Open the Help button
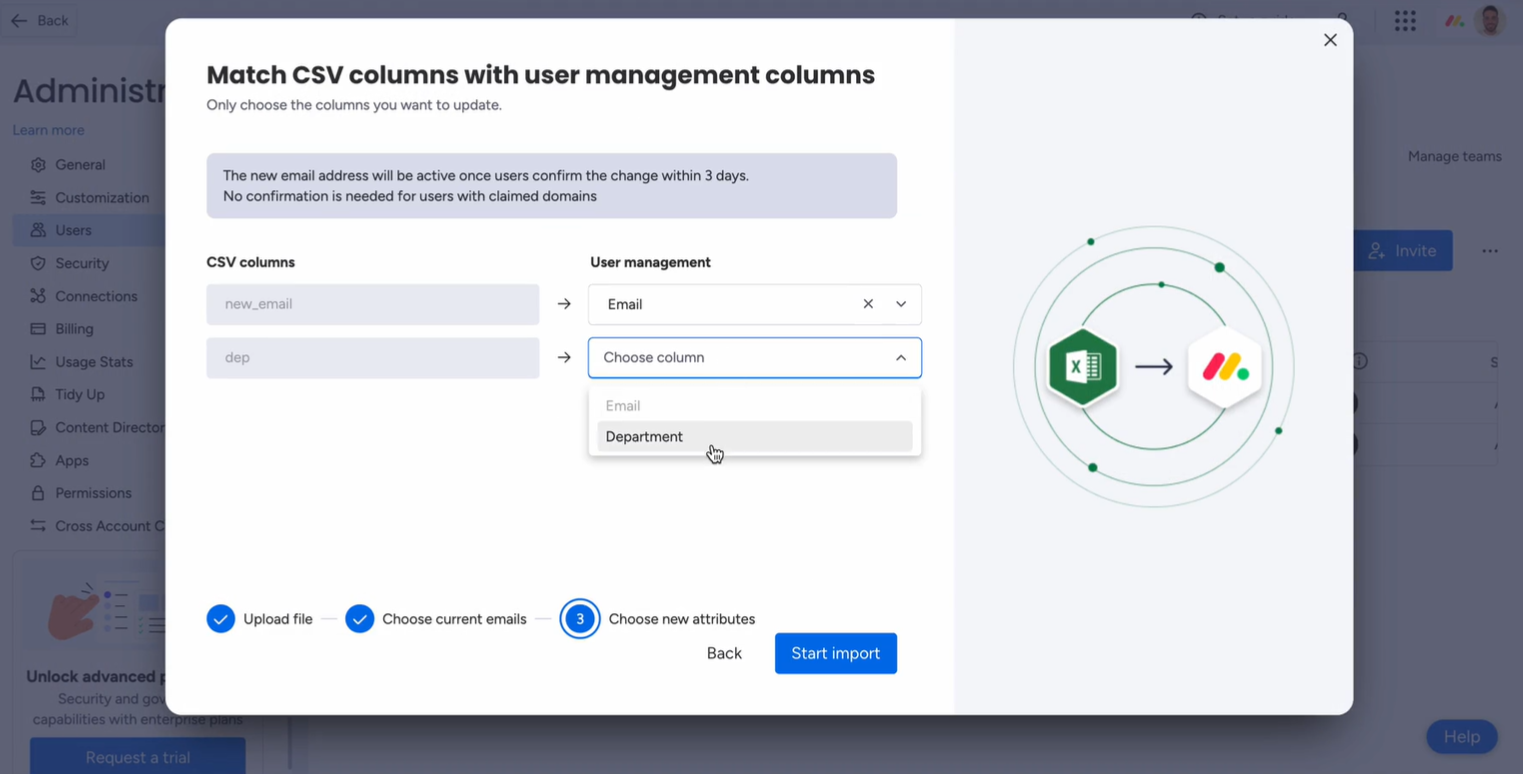Viewport: 1523px width, 774px height. pos(1461,737)
